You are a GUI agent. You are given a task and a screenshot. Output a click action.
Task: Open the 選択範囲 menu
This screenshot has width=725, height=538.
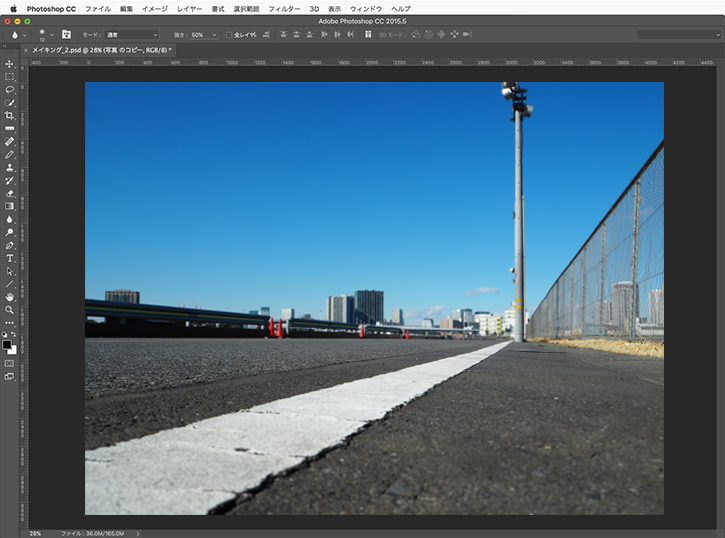click(246, 9)
